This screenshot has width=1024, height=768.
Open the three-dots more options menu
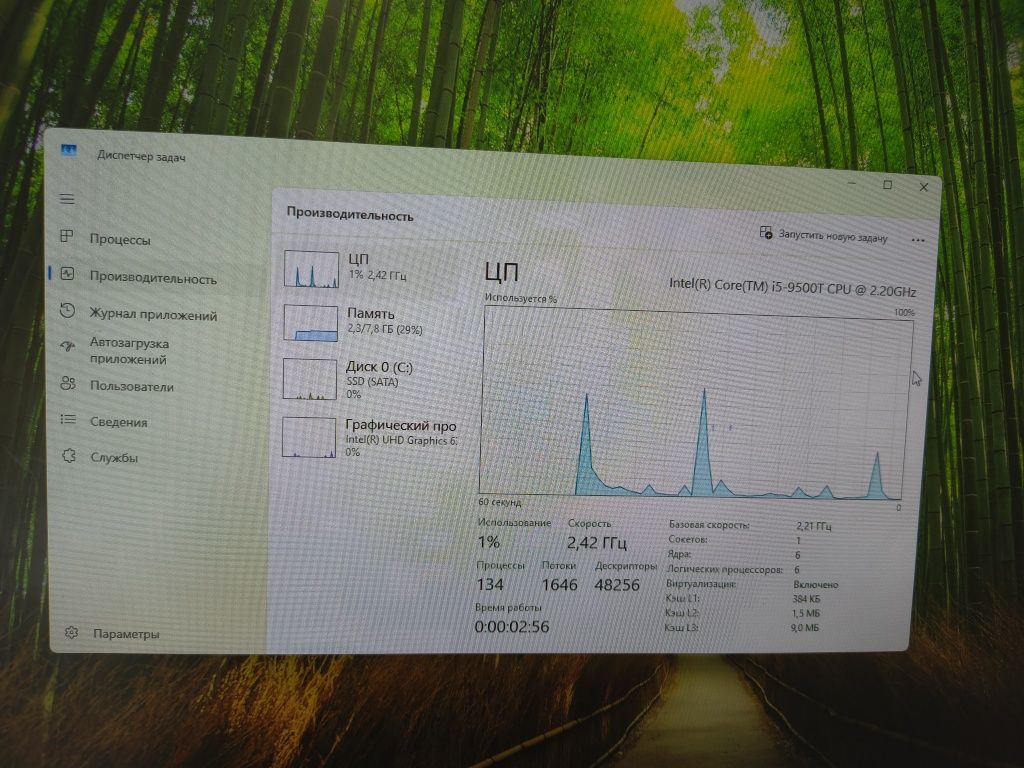(918, 240)
